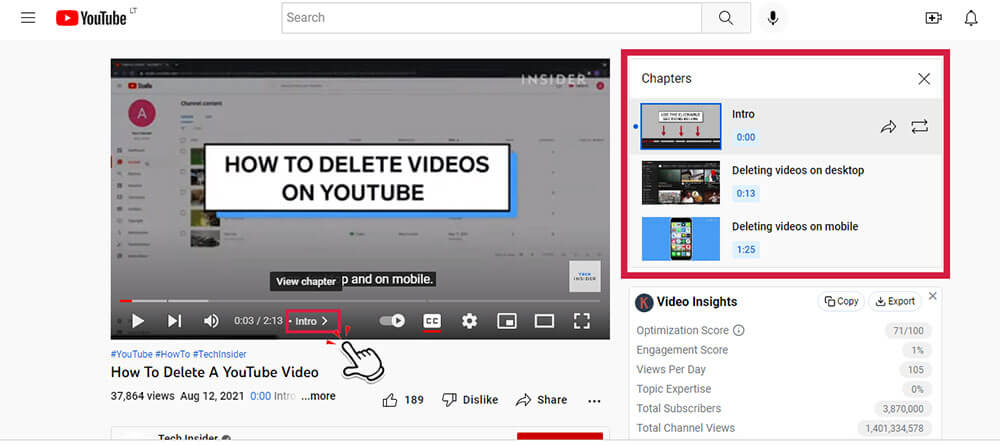1000x445 pixels.
Task: Share the Intro chapter
Action: tap(888, 127)
